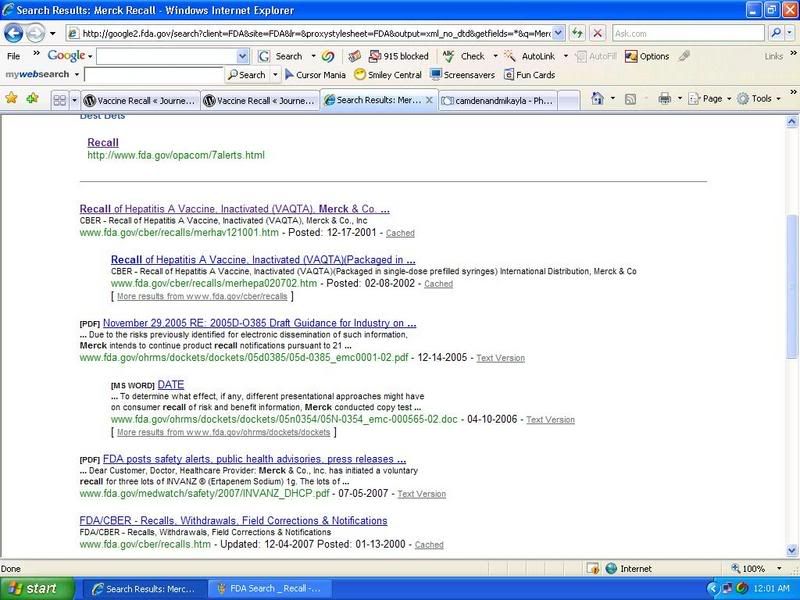Expand the address bar history dropdown
This screenshot has height=600, width=800.
coord(559,33)
